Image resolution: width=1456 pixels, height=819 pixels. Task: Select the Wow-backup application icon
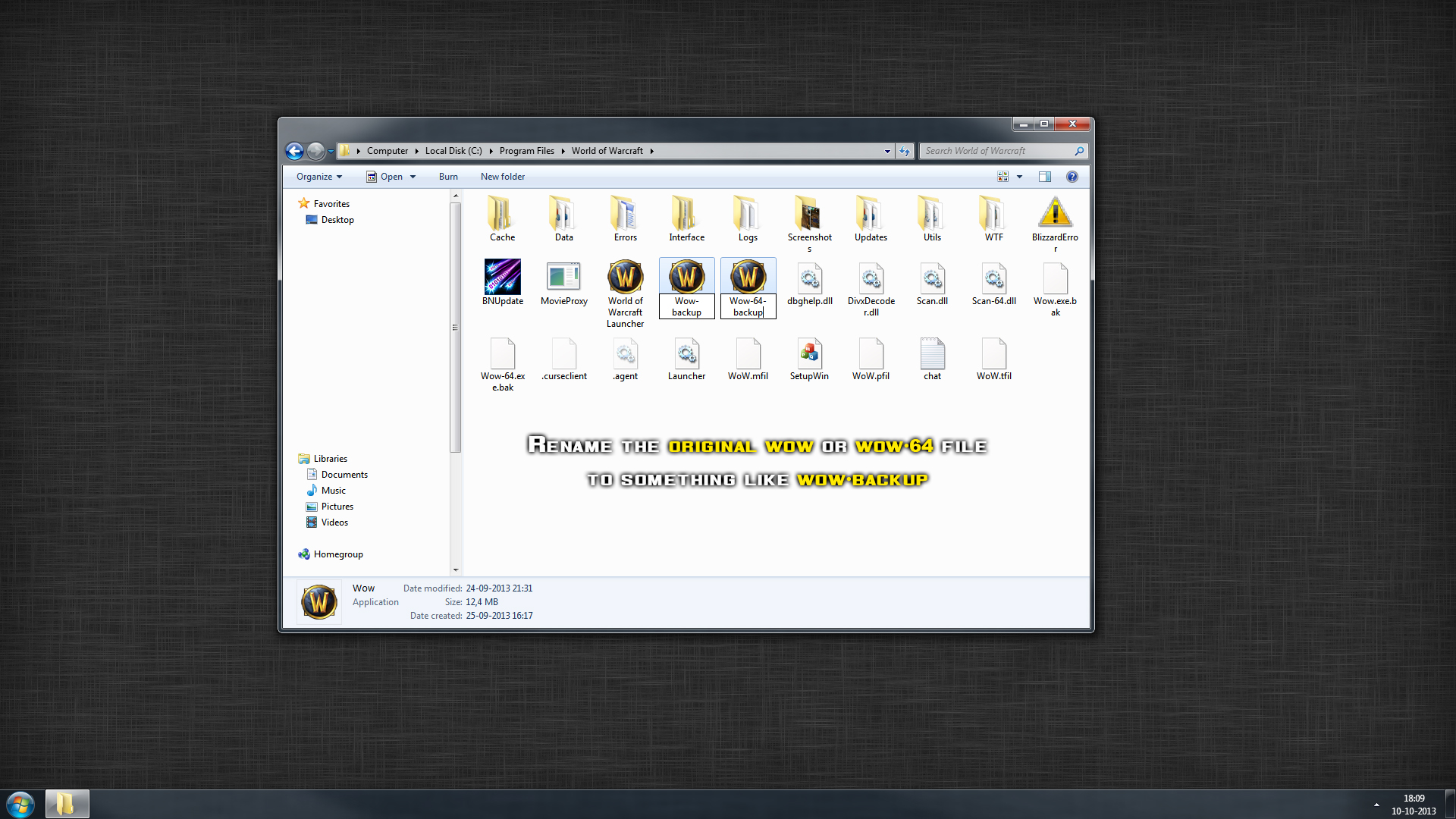point(686,277)
